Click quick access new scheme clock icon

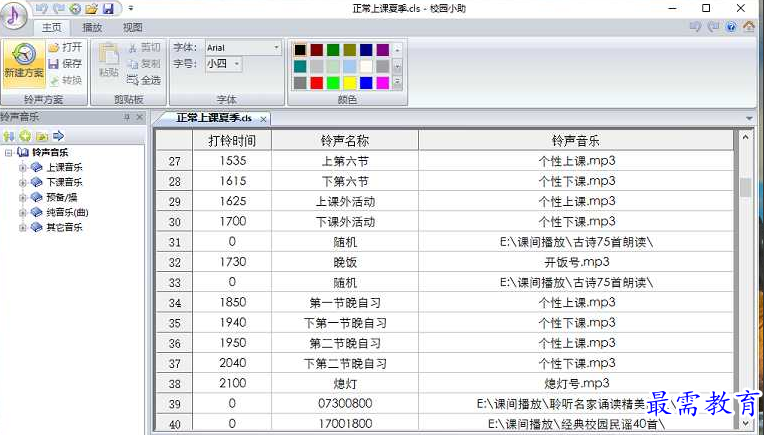pyautogui.click(x=75, y=8)
